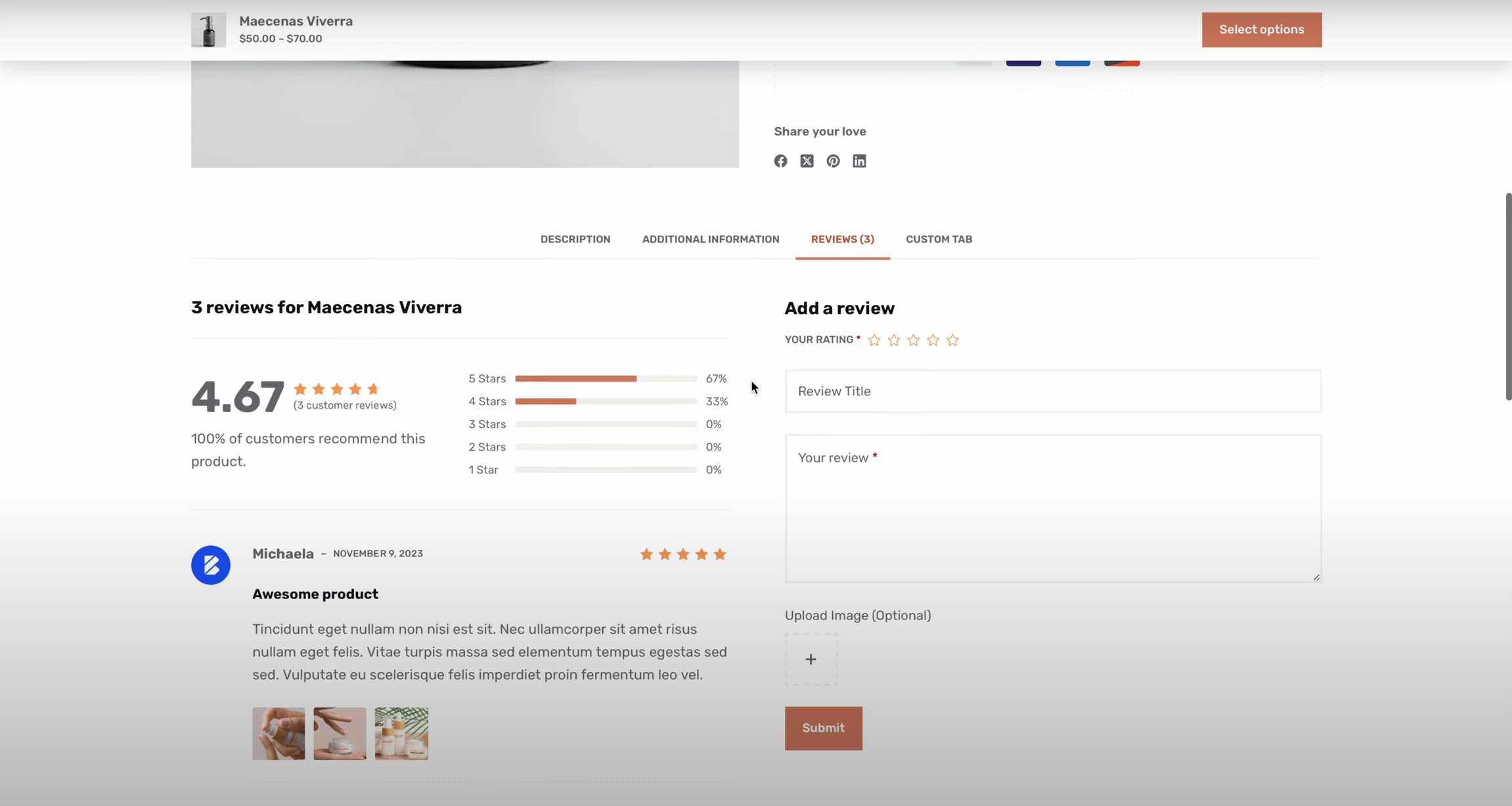The height and width of the screenshot is (806, 1512).
Task: Open the Custom Tab
Action: [939, 239]
